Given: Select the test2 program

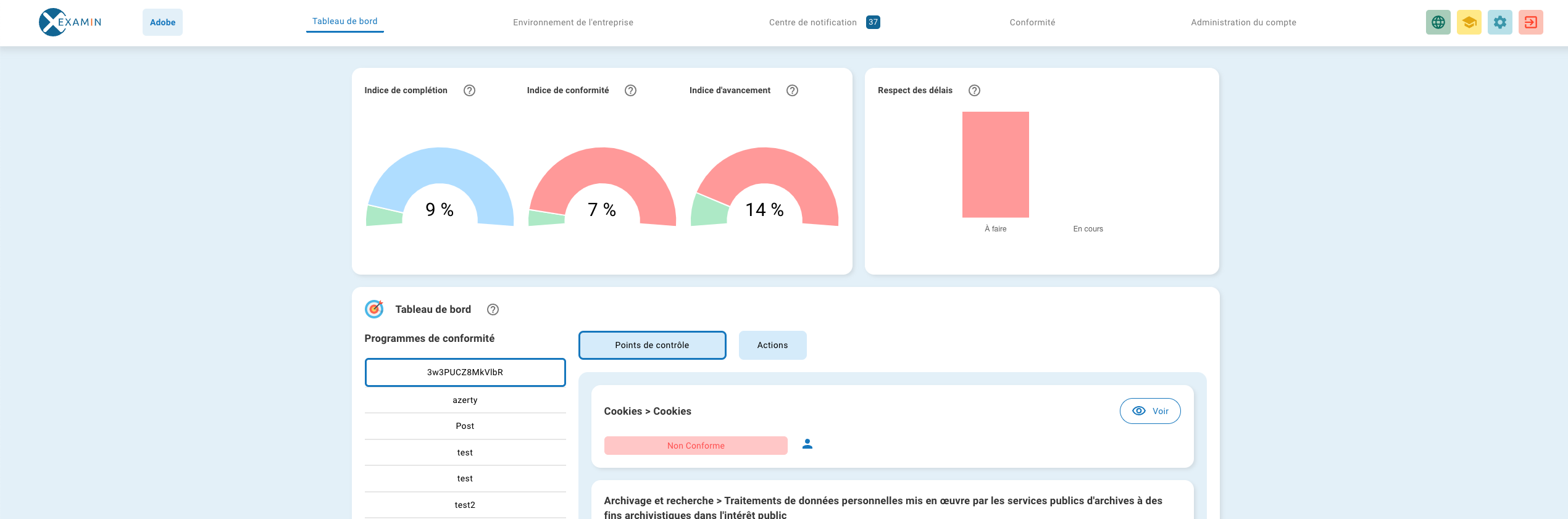Looking at the screenshot, I should (x=465, y=505).
